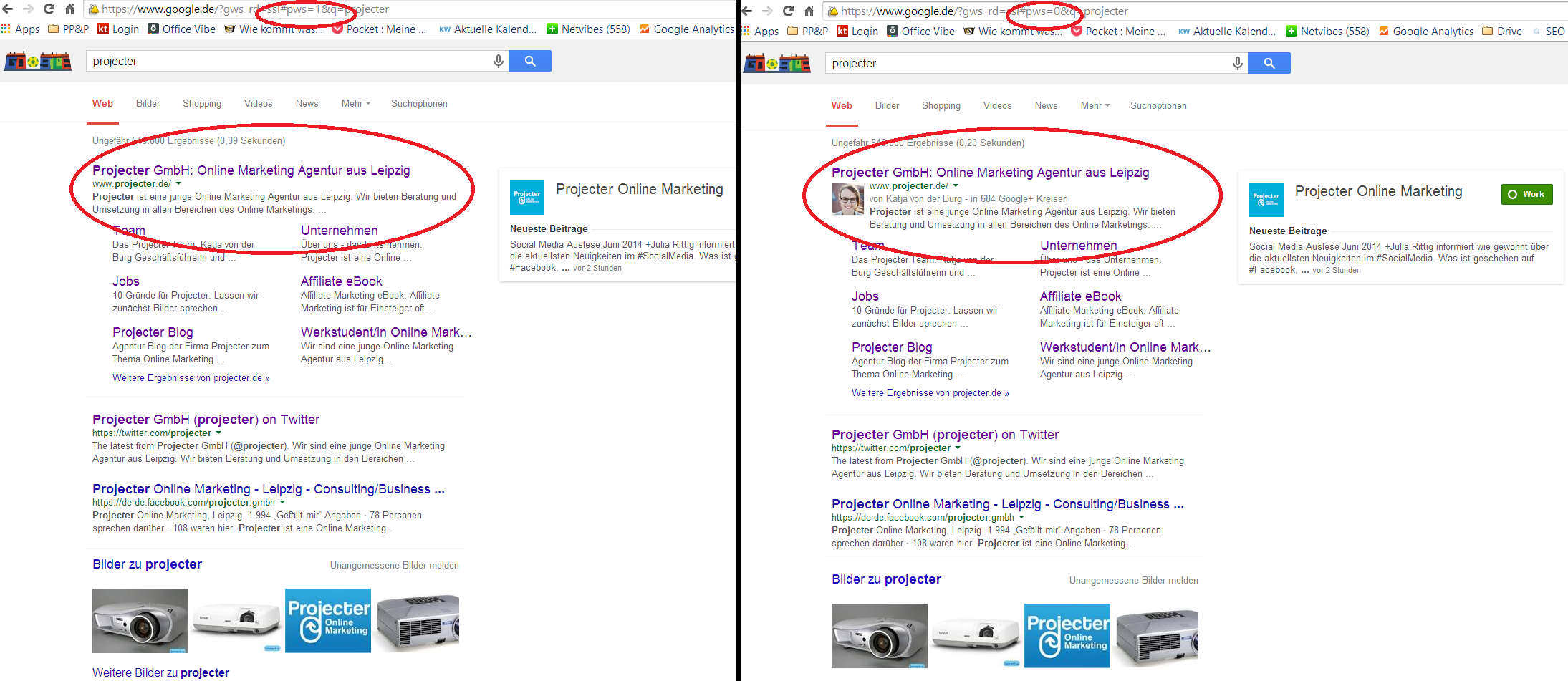The width and height of the screenshot is (1568, 681).
Task: Click Weitere Bilder zu projecter in the left window
Action: (161, 672)
